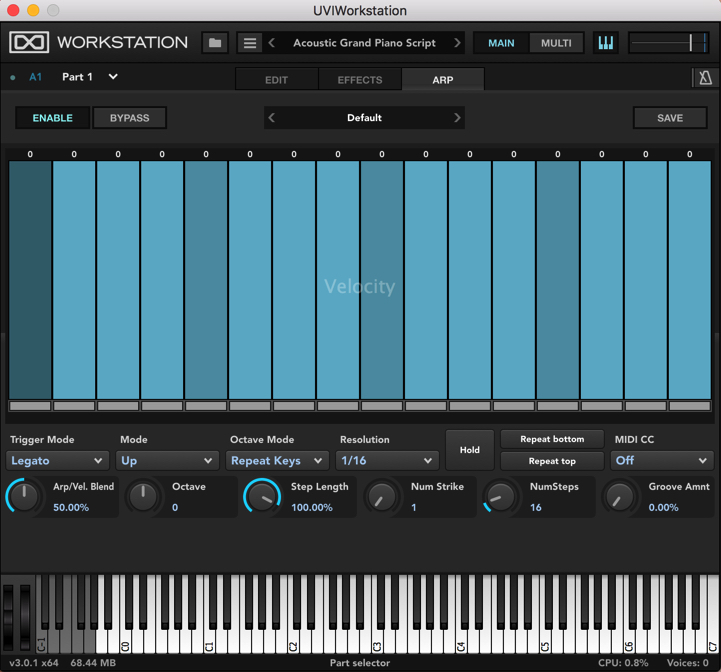The image size is (721, 672).
Task: Click the first velocity step bar
Action: pos(30,280)
